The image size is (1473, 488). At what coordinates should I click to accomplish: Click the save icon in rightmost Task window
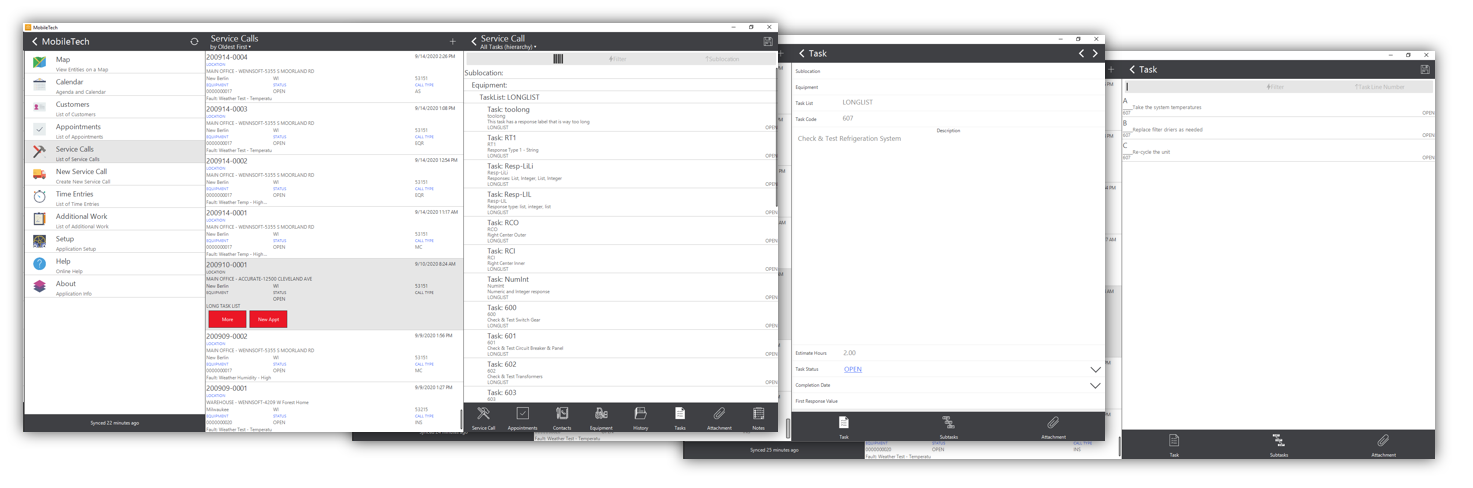point(1424,69)
